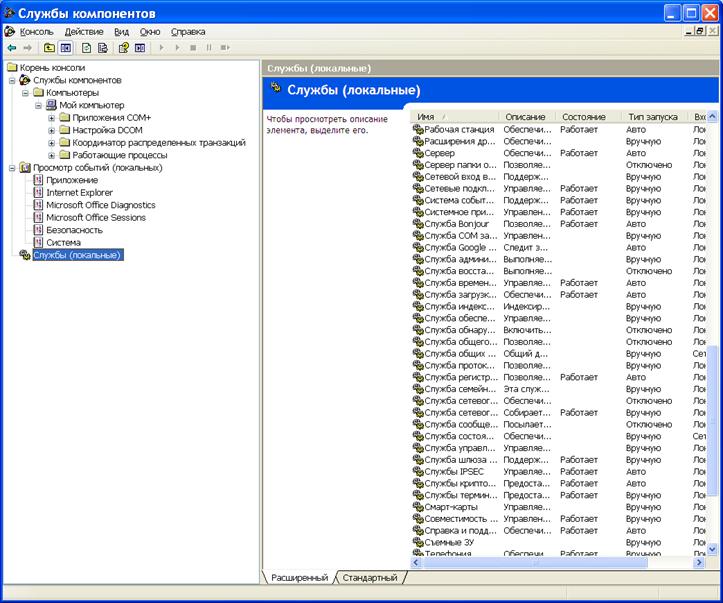This screenshot has height=603, width=723.
Task: Expand the Приложения COM+ folder
Action: pyautogui.click(x=51, y=118)
